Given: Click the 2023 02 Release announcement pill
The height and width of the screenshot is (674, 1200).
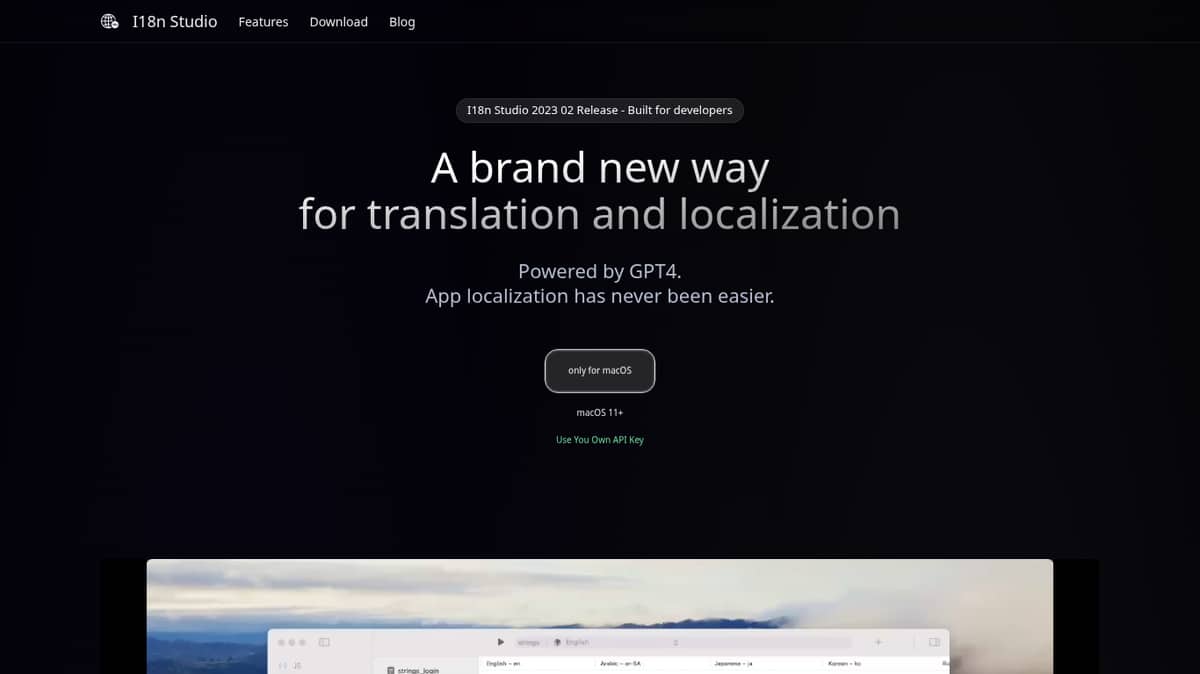Looking at the screenshot, I should point(600,110).
